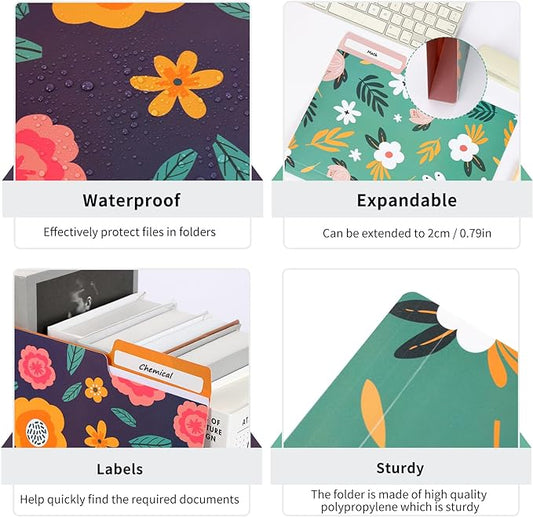Click 'Effectively protect files in folders' text
533x517 pixels.
130,232
